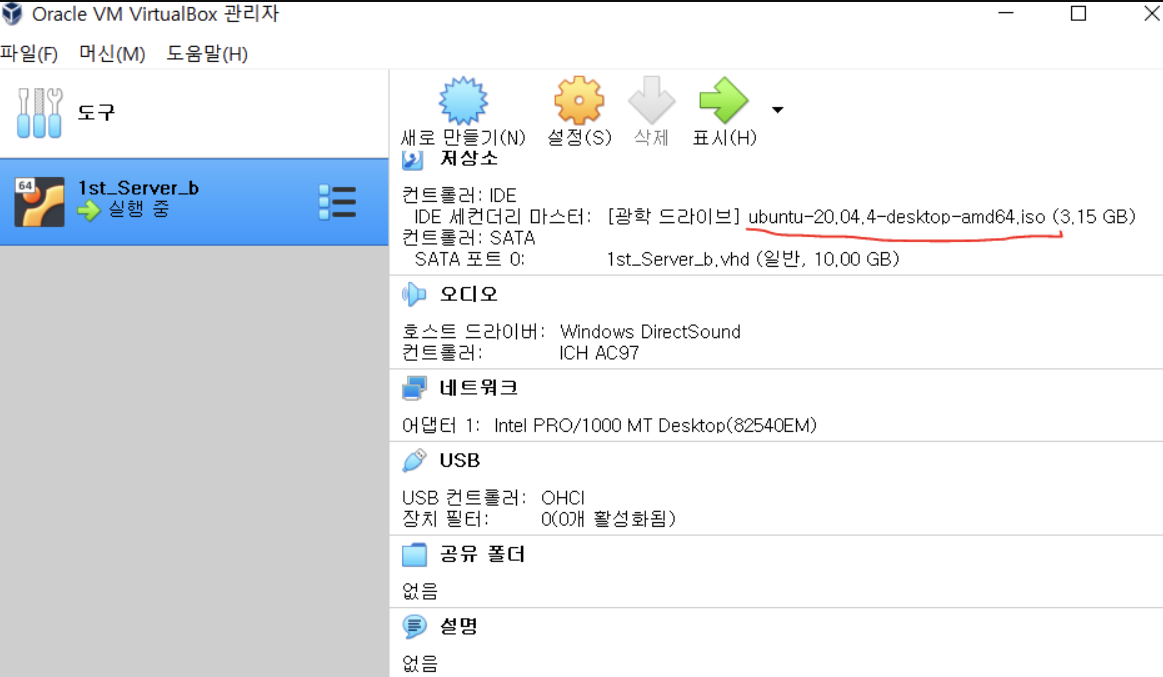Click the Network (네트워크) monitors icon
The height and width of the screenshot is (677, 1163).
pos(414,388)
